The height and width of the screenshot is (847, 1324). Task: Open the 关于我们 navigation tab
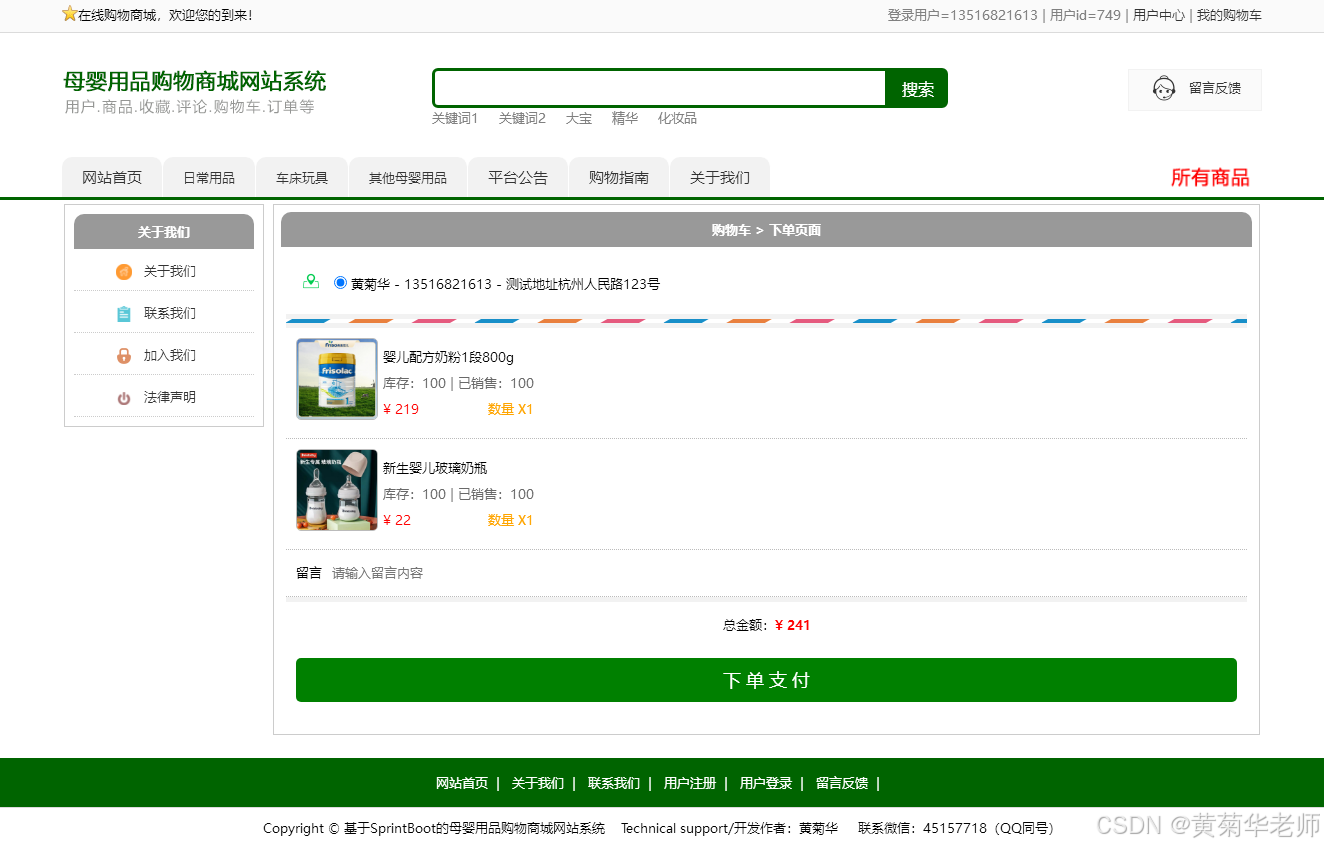720,178
